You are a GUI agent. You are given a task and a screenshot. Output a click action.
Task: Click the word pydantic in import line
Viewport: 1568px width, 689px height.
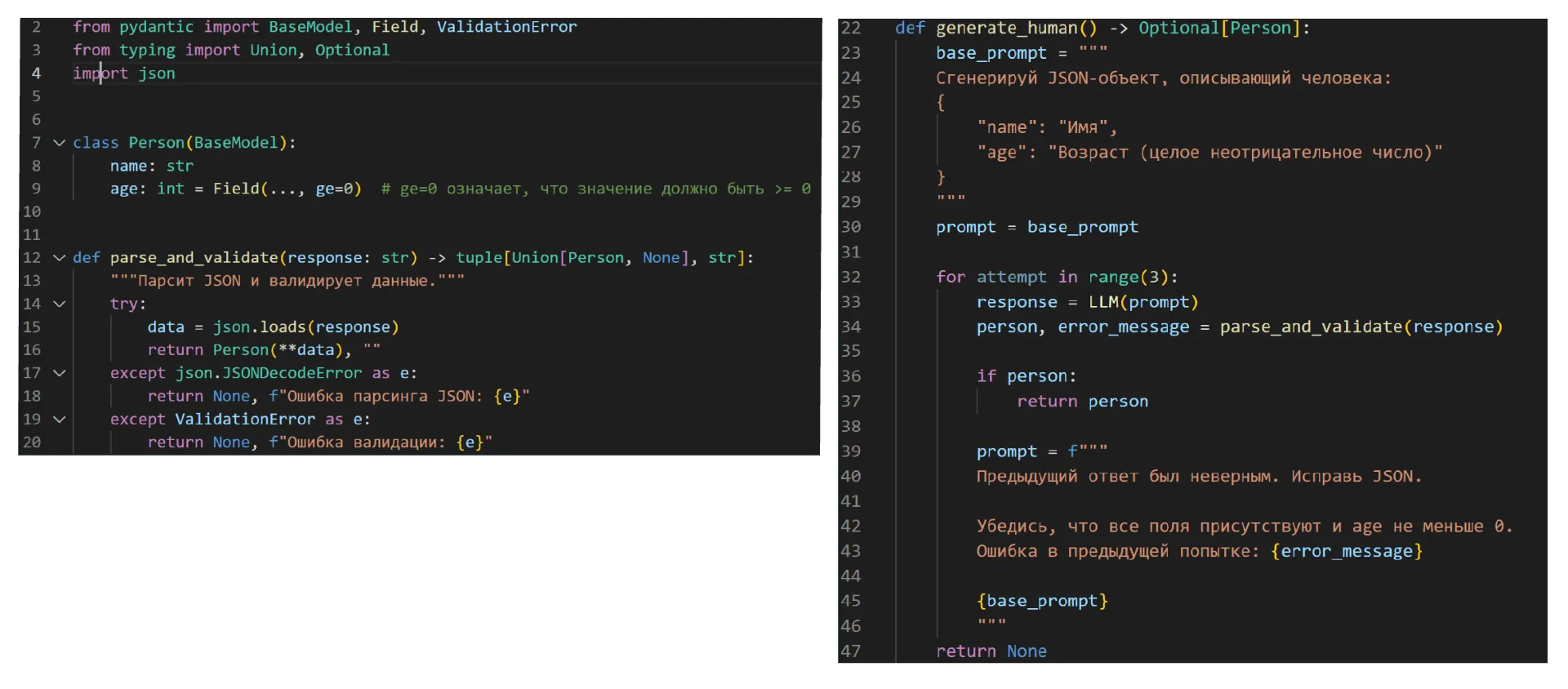click(156, 27)
